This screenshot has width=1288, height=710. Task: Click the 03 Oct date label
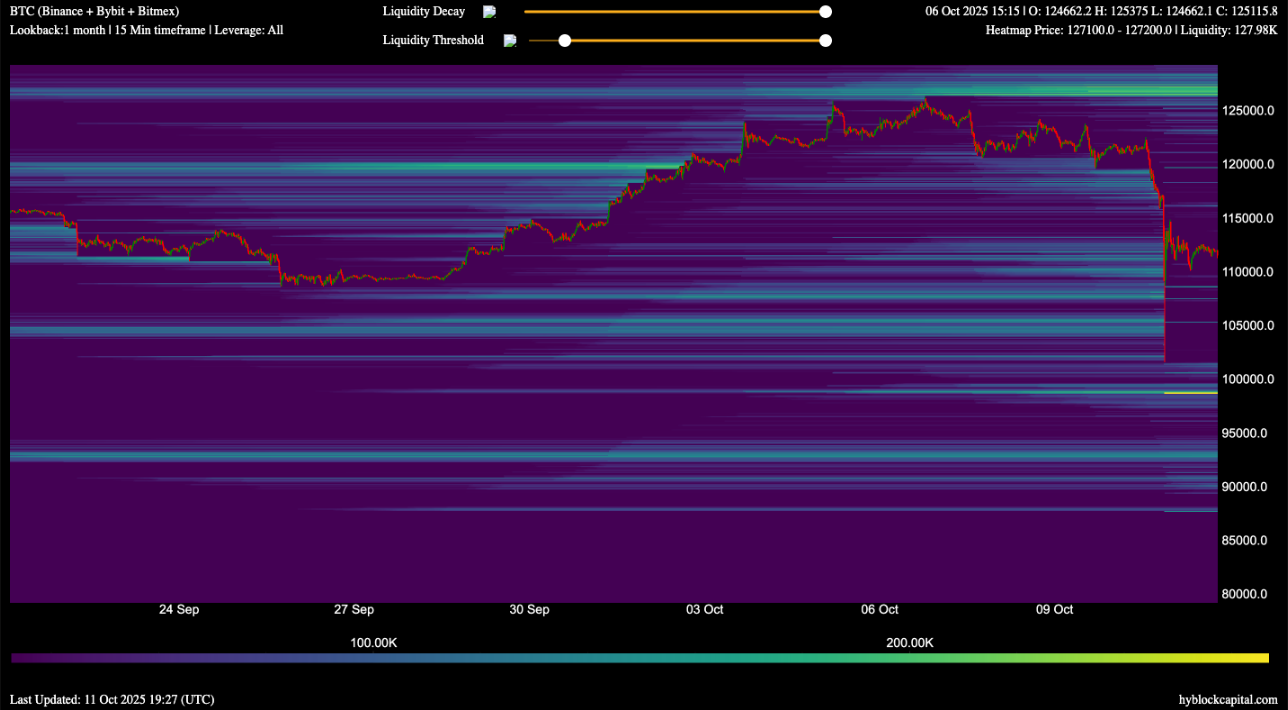[705, 609]
